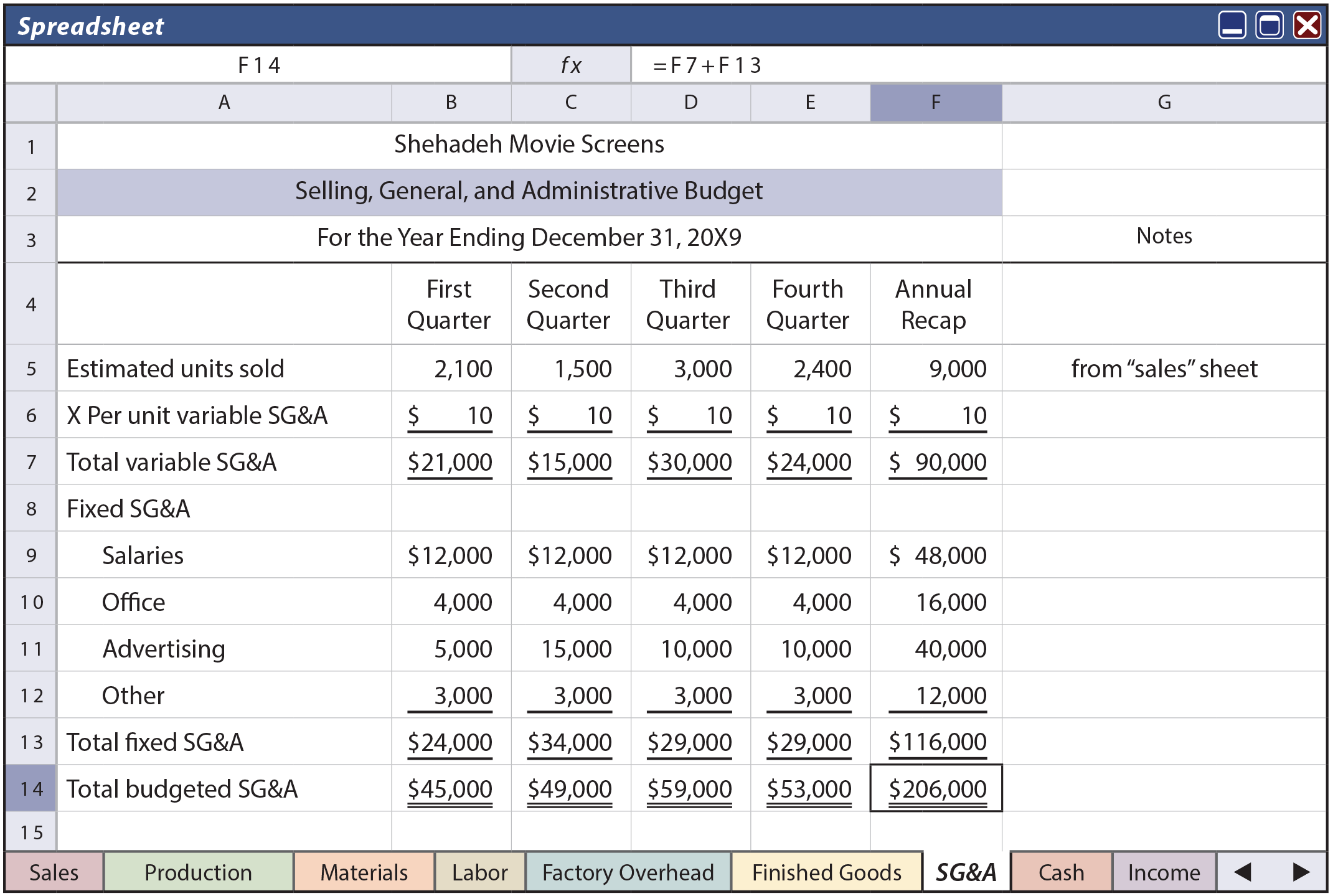Image resolution: width=1333 pixels, height=896 pixels.
Task: Select the 'Fixed SG&A' label cell
Action: click(224, 508)
